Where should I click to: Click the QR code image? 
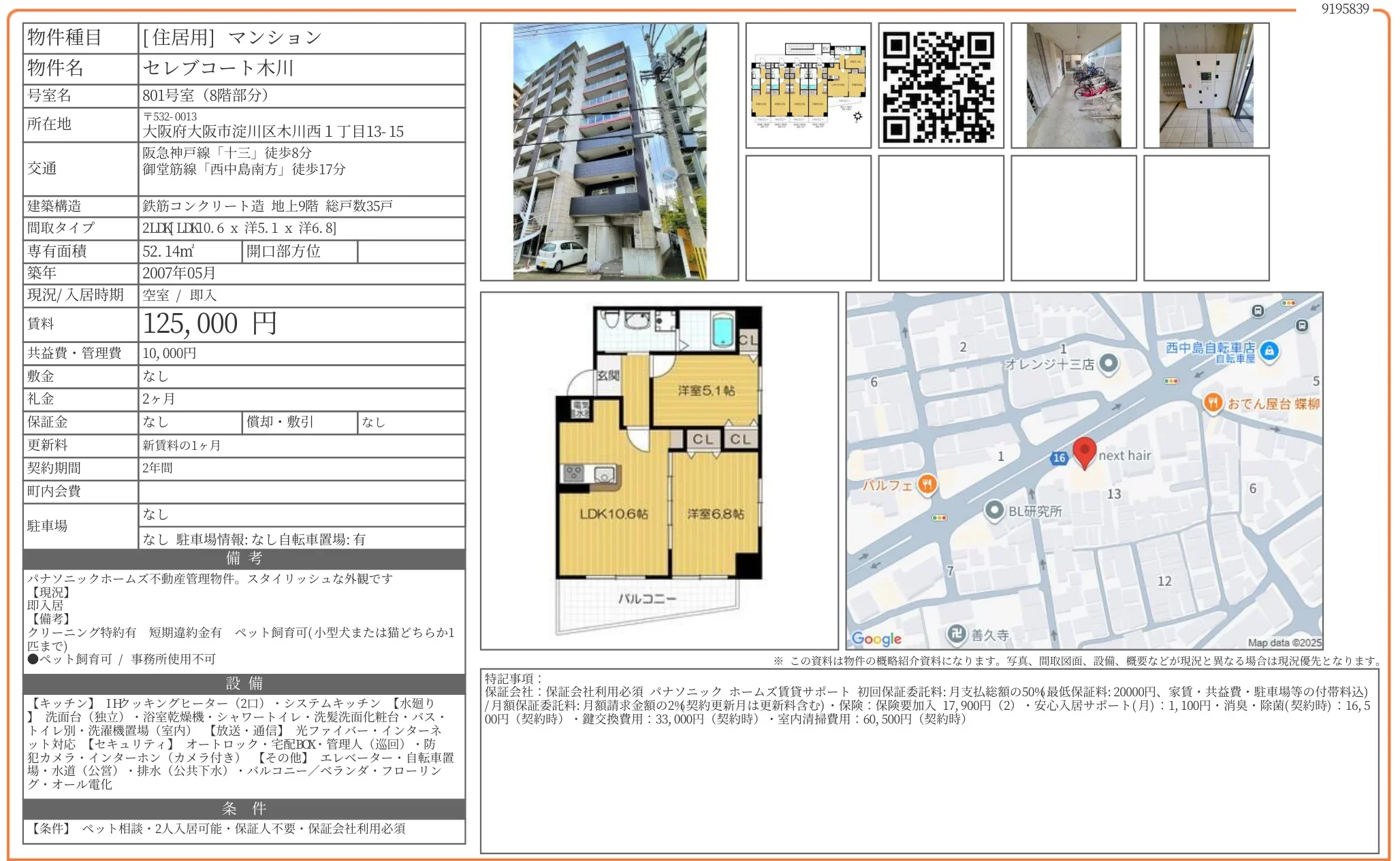click(940, 86)
